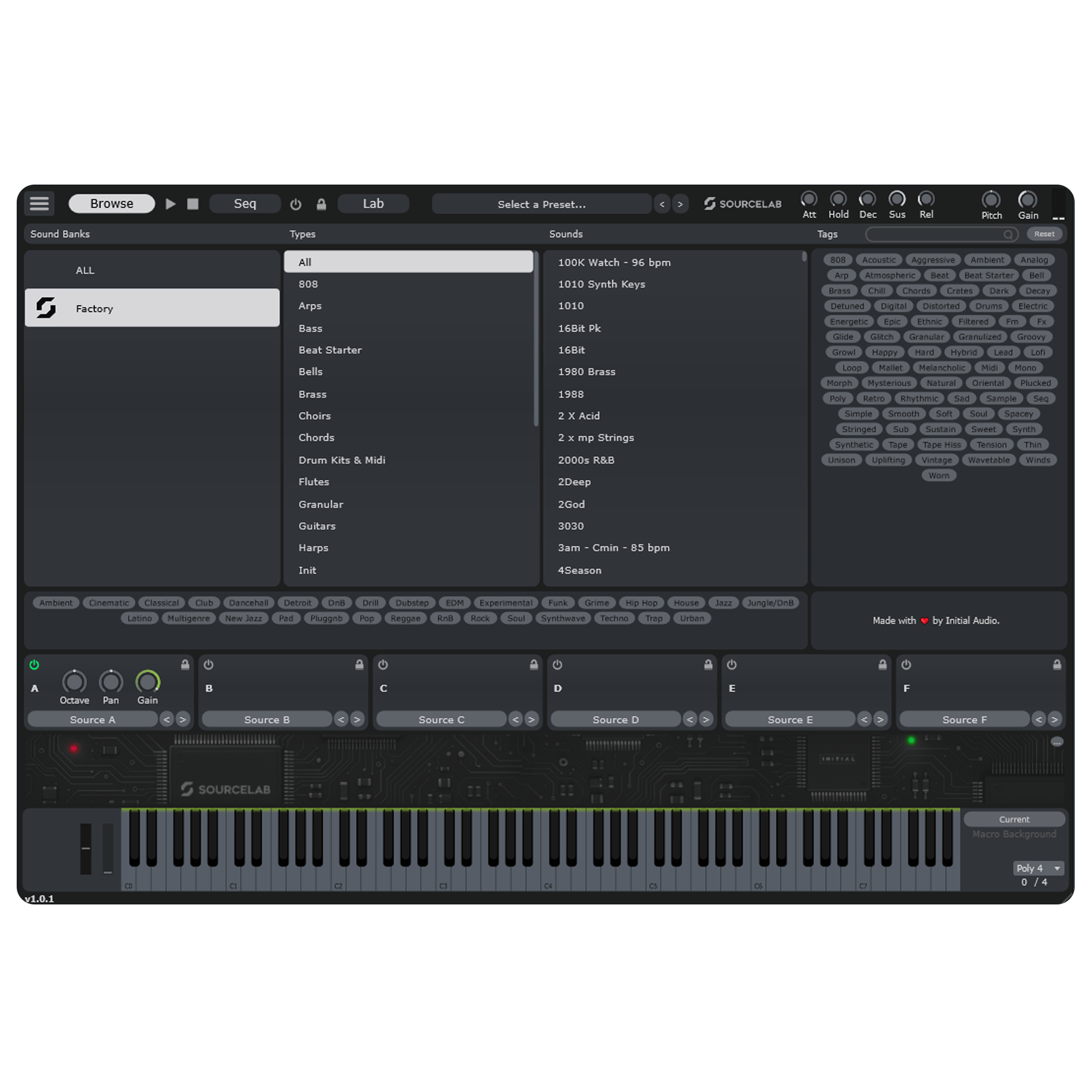Viewport: 1092px width, 1092px height.
Task: Go to next preset arrow
Action: pyautogui.click(x=680, y=204)
